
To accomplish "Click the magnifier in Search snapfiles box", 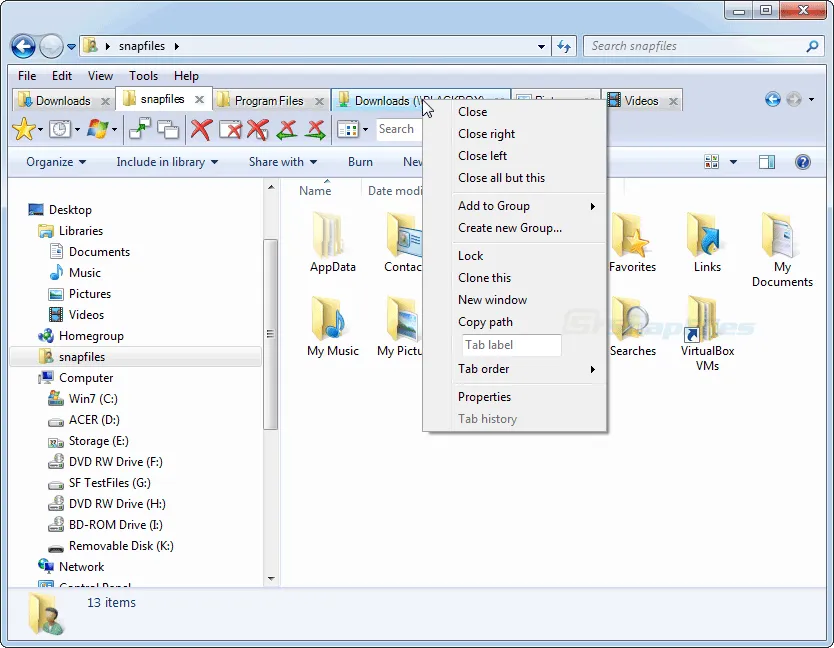I will 812,46.
